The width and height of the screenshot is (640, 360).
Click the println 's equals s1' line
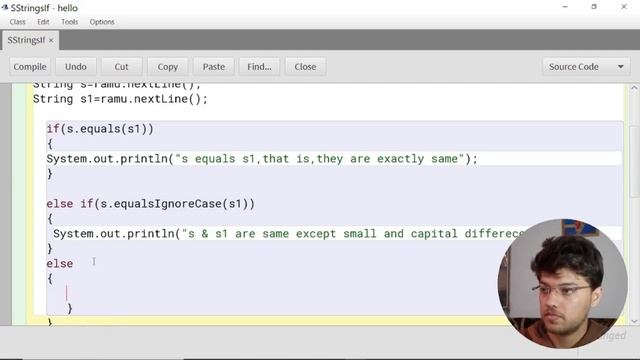click(262, 159)
